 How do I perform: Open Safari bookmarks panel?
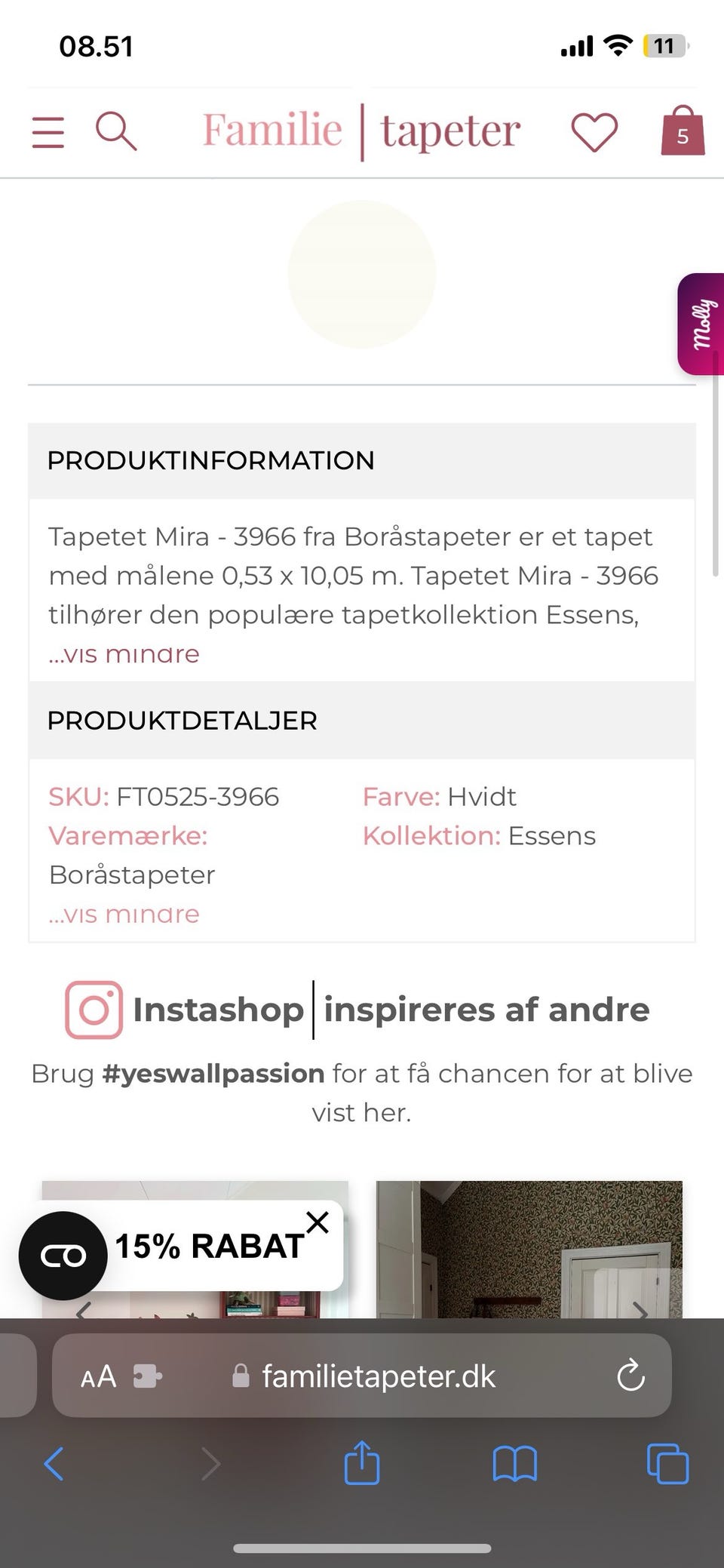pyautogui.click(x=514, y=1464)
